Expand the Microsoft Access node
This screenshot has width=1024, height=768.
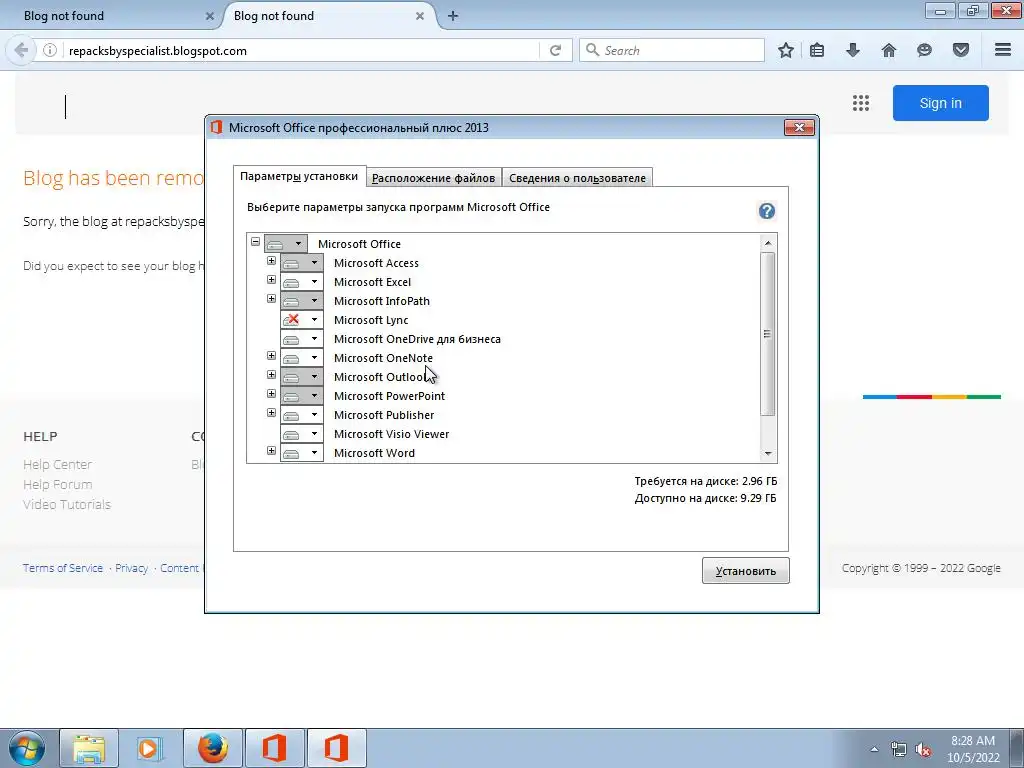click(x=272, y=261)
